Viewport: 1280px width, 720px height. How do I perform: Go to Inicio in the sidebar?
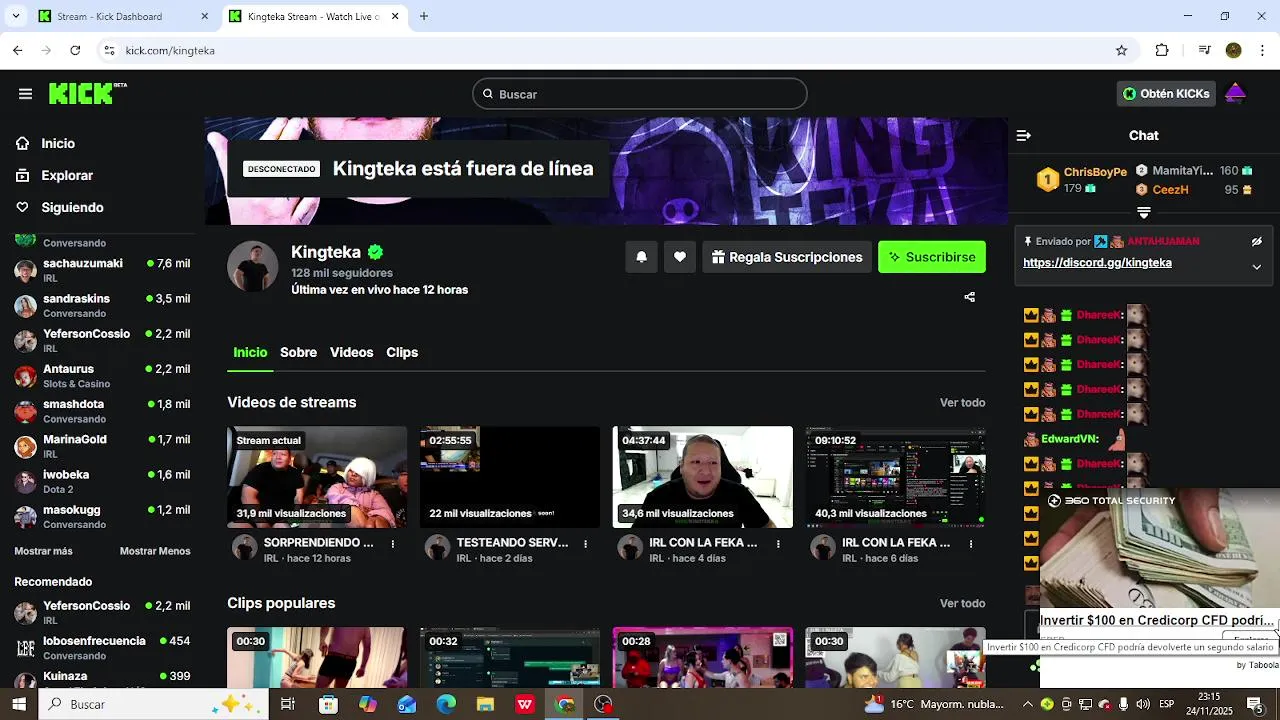click(58, 143)
